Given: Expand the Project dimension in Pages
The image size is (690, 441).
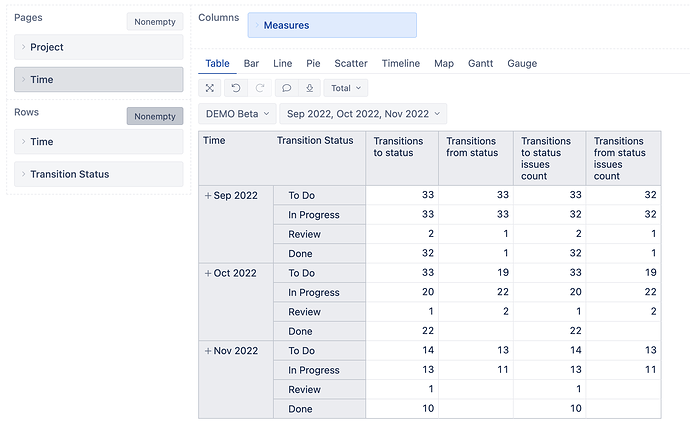Looking at the screenshot, I should coord(99,47).
